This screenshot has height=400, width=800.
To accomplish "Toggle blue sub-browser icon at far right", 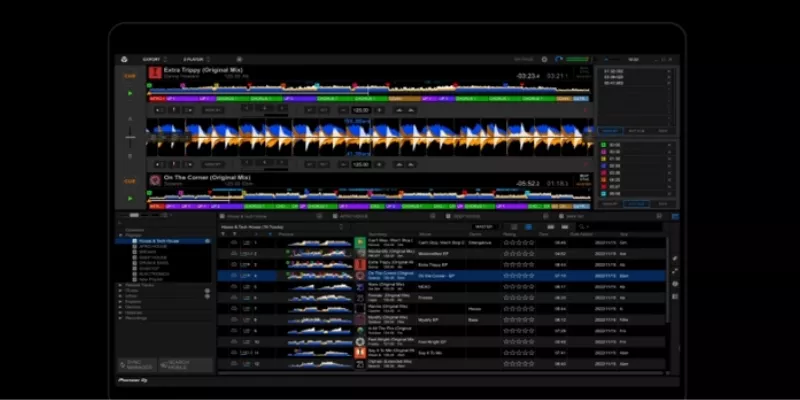I will click(x=675, y=216).
